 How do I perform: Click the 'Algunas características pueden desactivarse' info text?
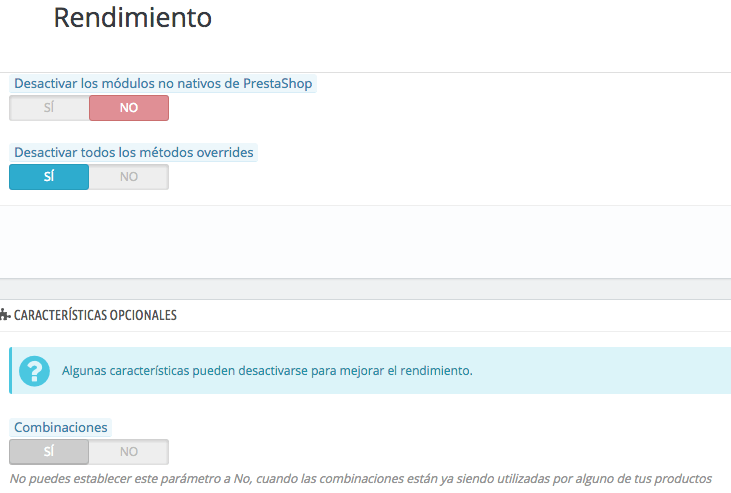[267, 371]
